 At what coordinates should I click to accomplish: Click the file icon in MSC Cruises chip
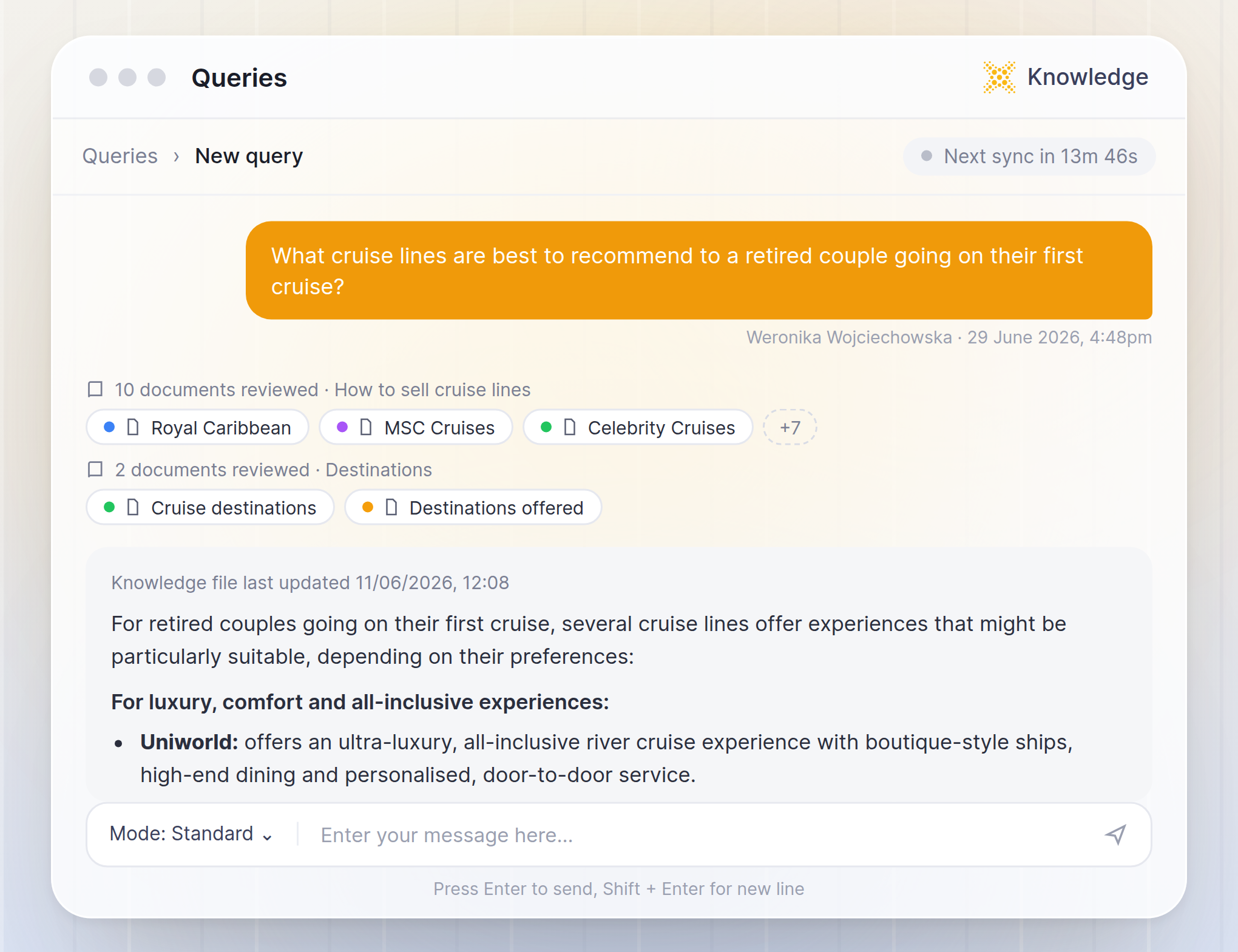pos(366,427)
